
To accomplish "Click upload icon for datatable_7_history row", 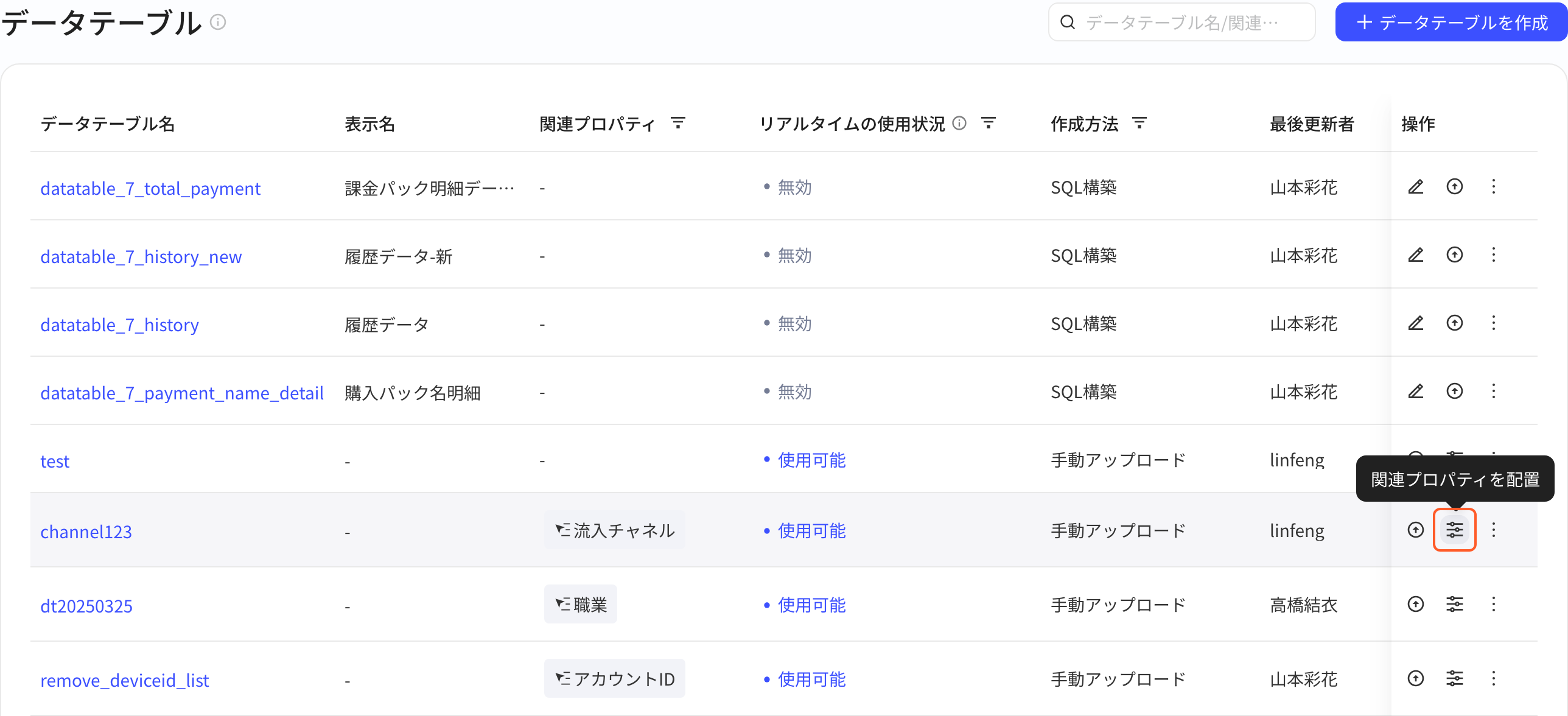I will click(1455, 323).
